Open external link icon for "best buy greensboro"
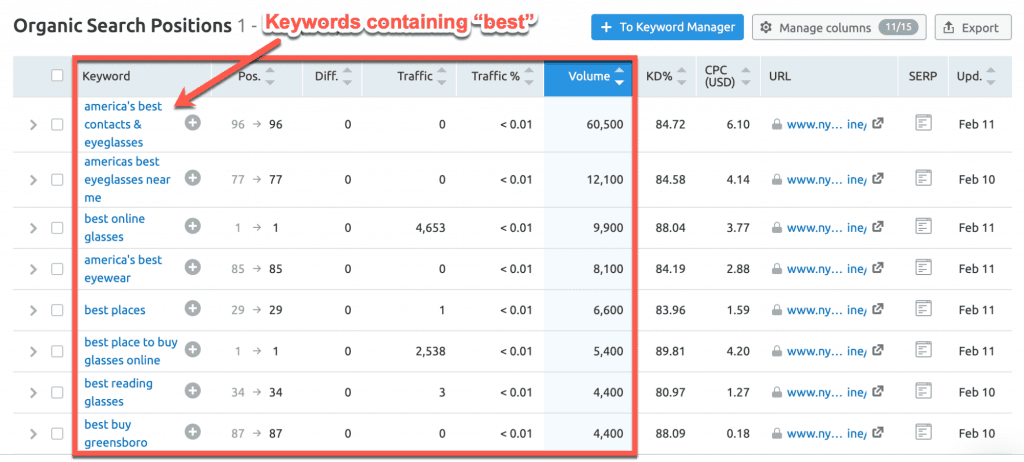 point(878,433)
